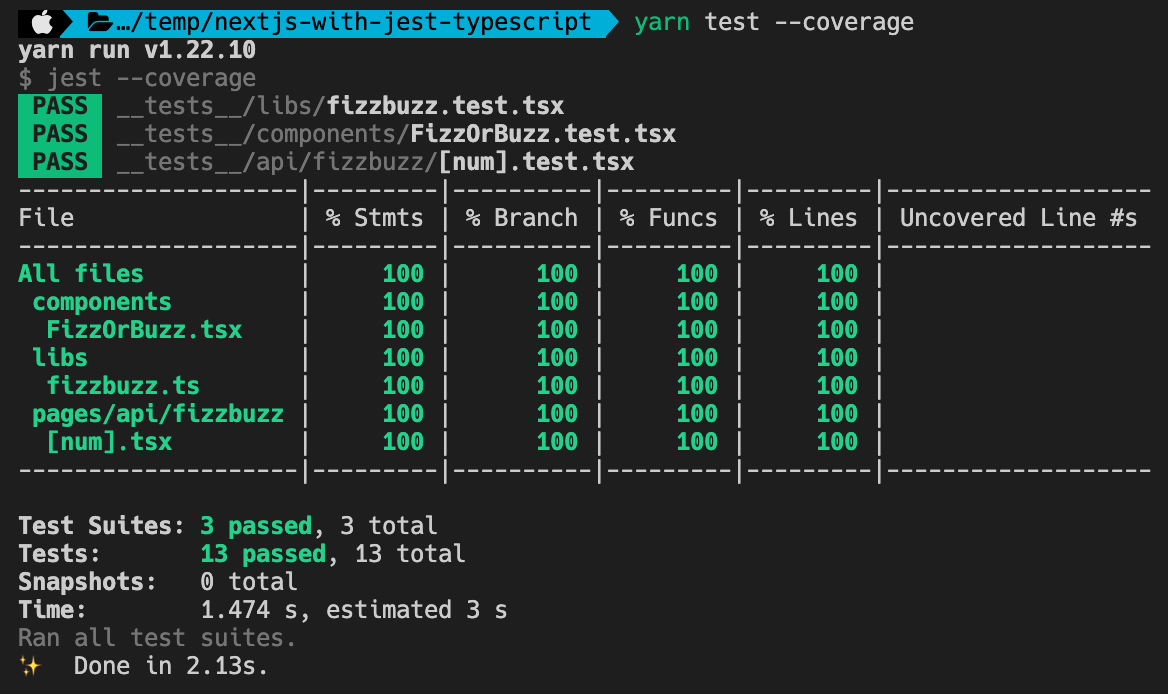Click the 'fizzbuzz.ts' row label
Viewport: 1168px width, 694px height.
[x=123, y=386]
